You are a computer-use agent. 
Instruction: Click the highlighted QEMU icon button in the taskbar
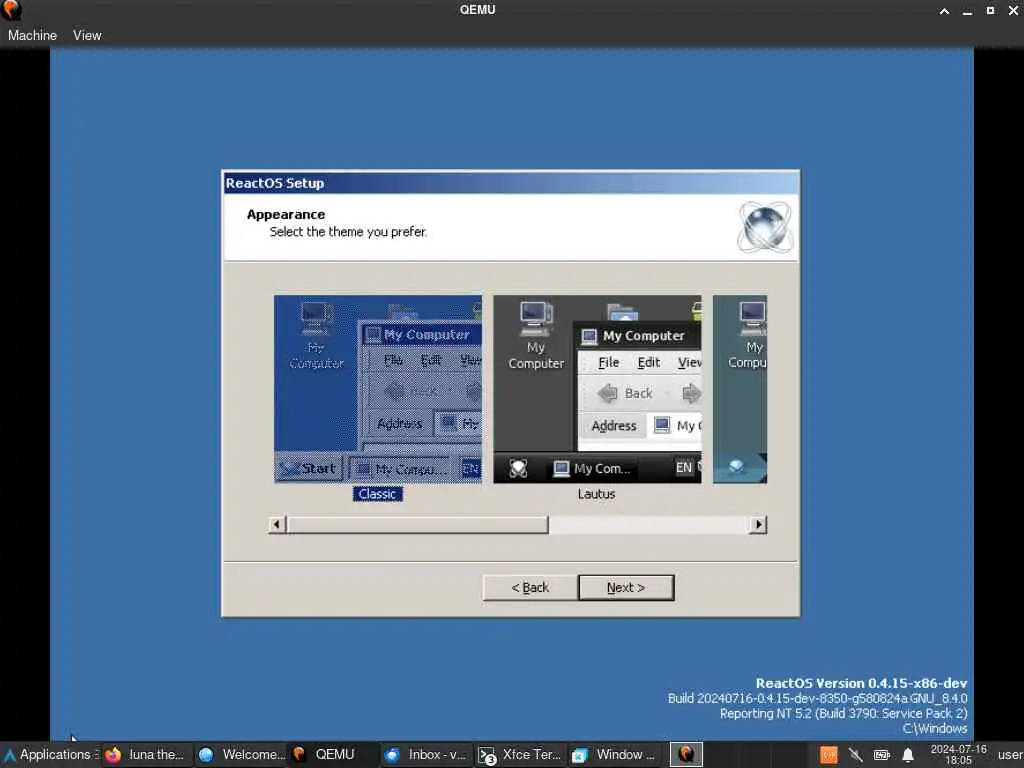[x=686, y=754]
